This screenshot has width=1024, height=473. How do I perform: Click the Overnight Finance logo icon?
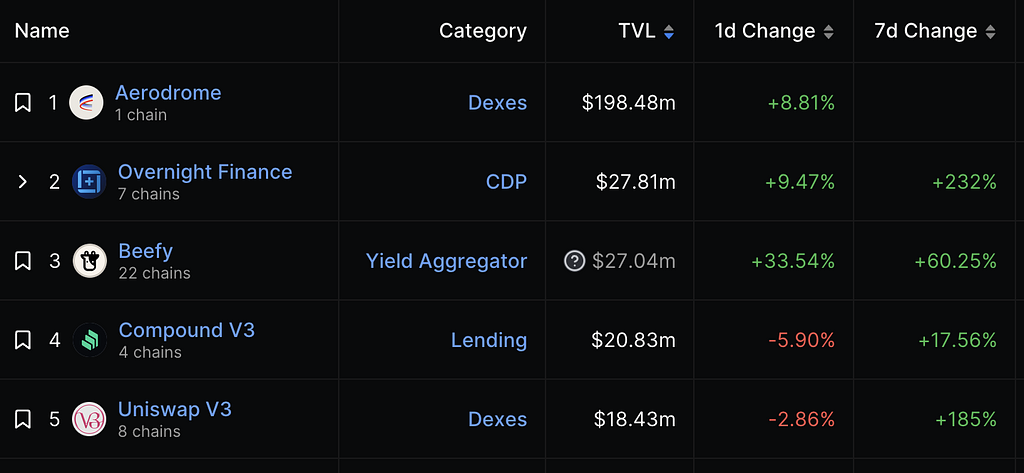[x=89, y=182]
